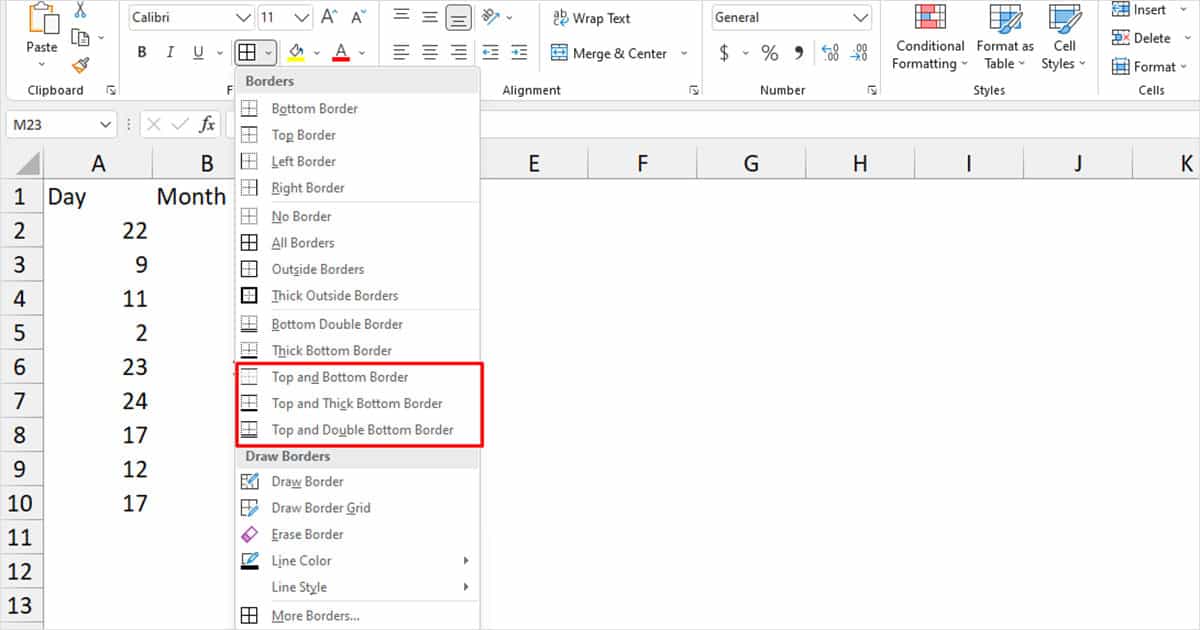
Task: Open Format as Table gallery
Action: tap(1005, 38)
